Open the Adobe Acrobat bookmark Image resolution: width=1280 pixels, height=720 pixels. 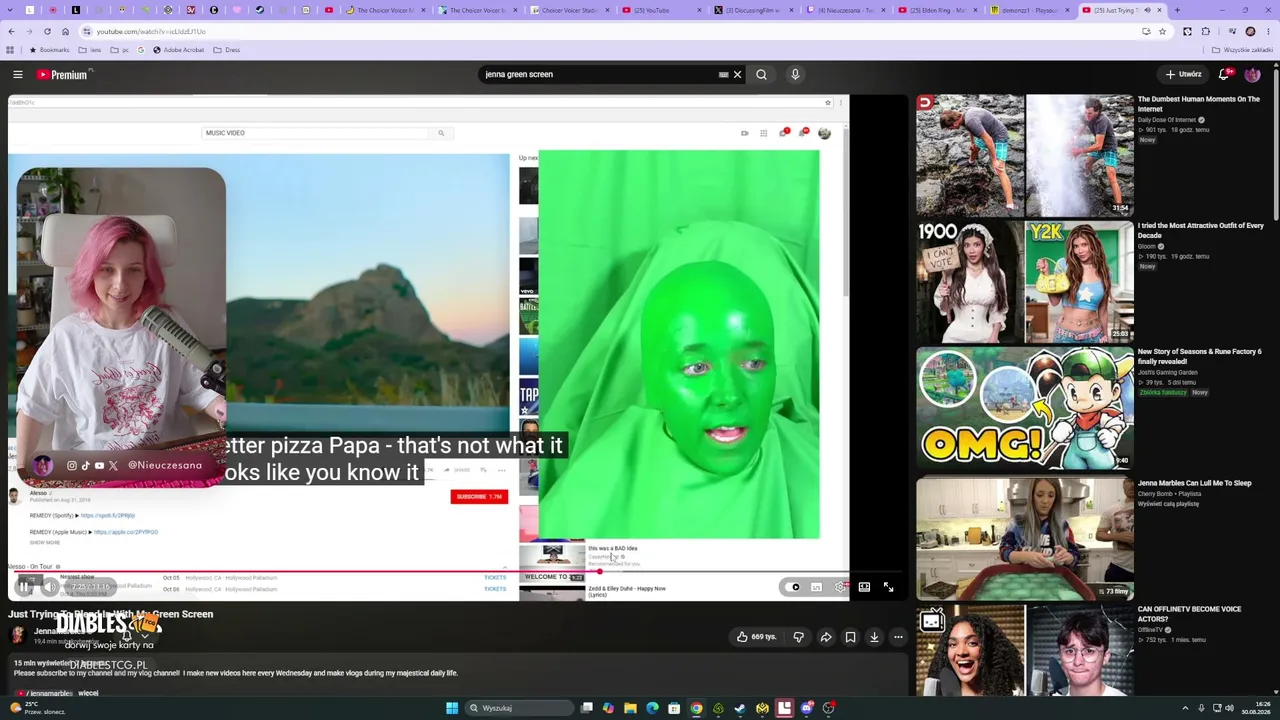179,49
